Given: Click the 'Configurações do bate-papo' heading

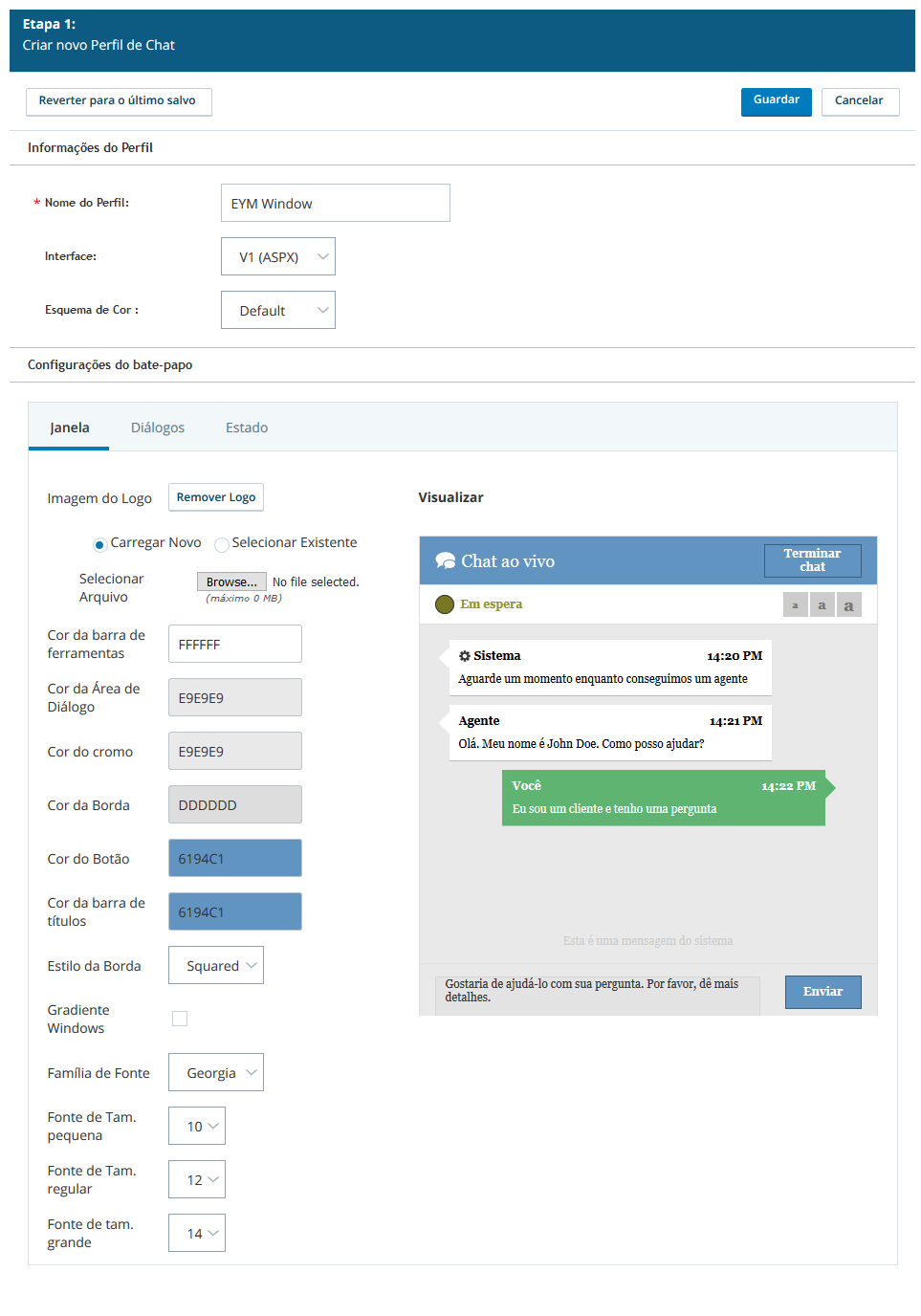Looking at the screenshot, I should [110, 364].
